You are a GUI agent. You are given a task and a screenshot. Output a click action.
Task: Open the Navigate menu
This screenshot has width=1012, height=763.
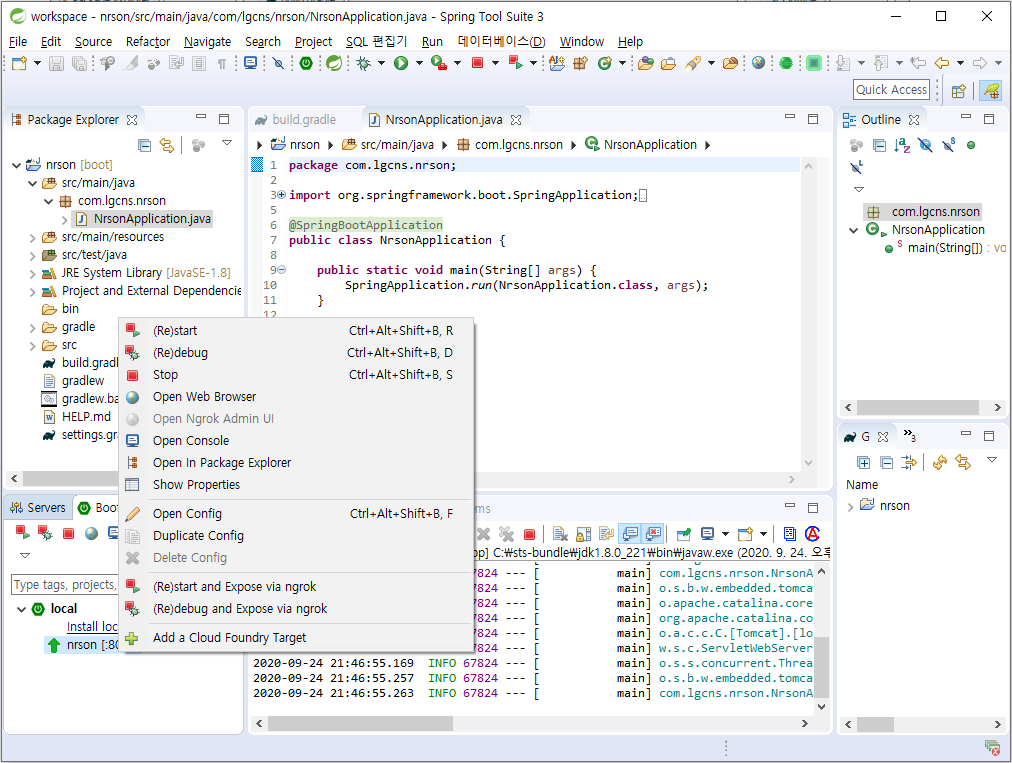click(x=207, y=41)
